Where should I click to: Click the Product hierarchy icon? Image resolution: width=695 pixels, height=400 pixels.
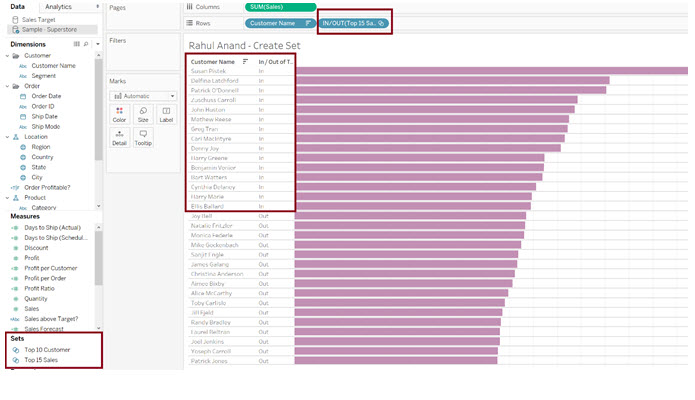coord(16,198)
